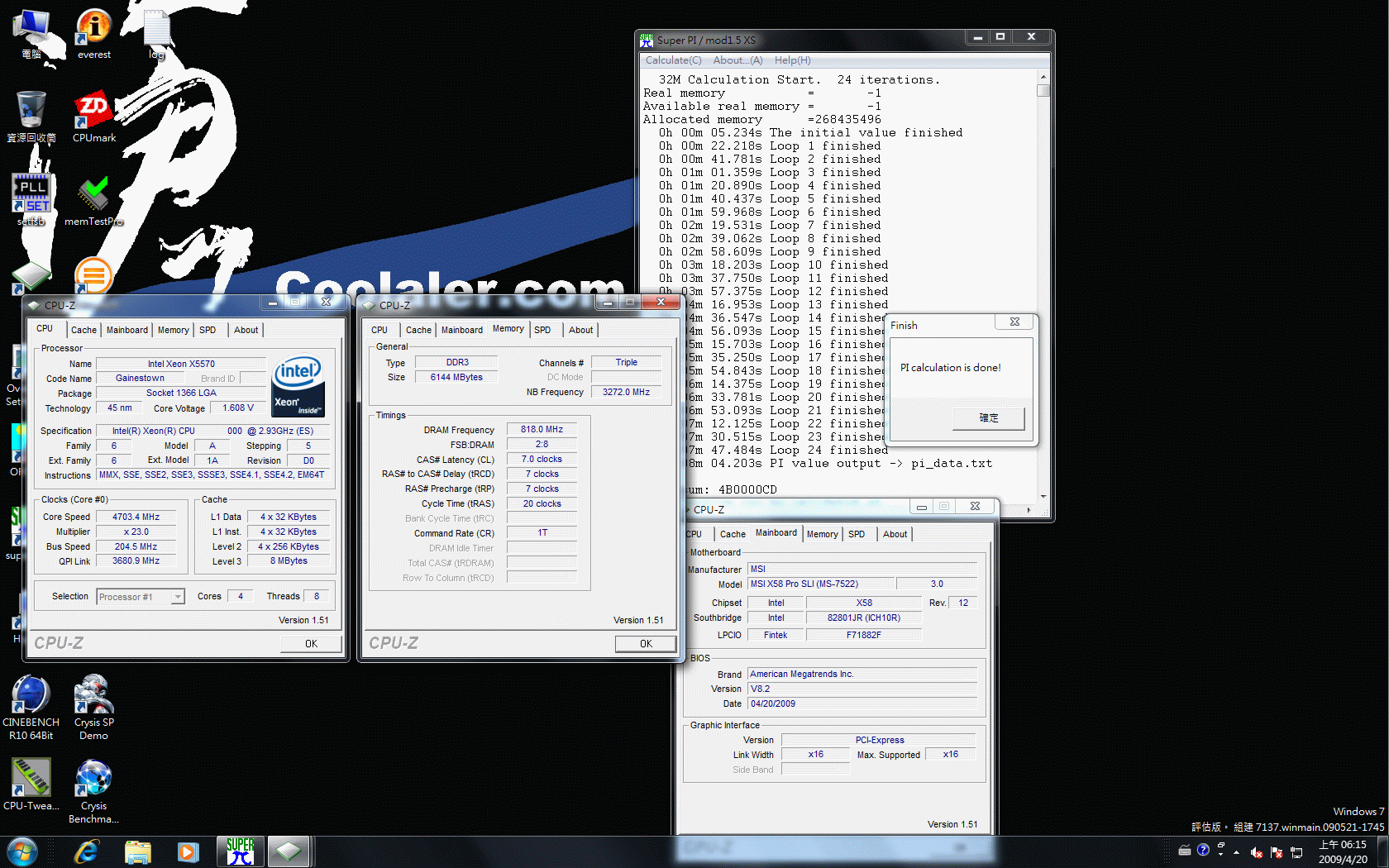Screen dimensions: 1389x868
Task: Launch Crysis Benchmark tool shortcut
Action: click(x=93, y=791)
